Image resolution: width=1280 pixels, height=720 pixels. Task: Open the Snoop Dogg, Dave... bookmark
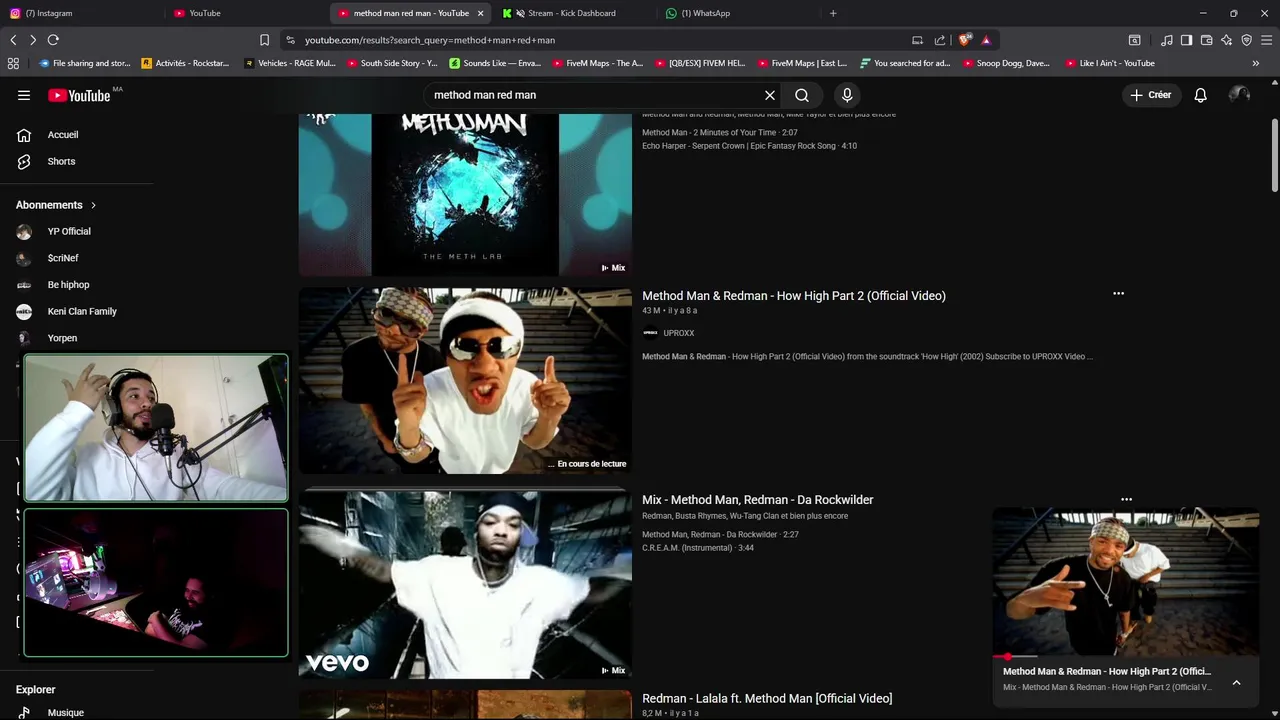click(1006, 63)
